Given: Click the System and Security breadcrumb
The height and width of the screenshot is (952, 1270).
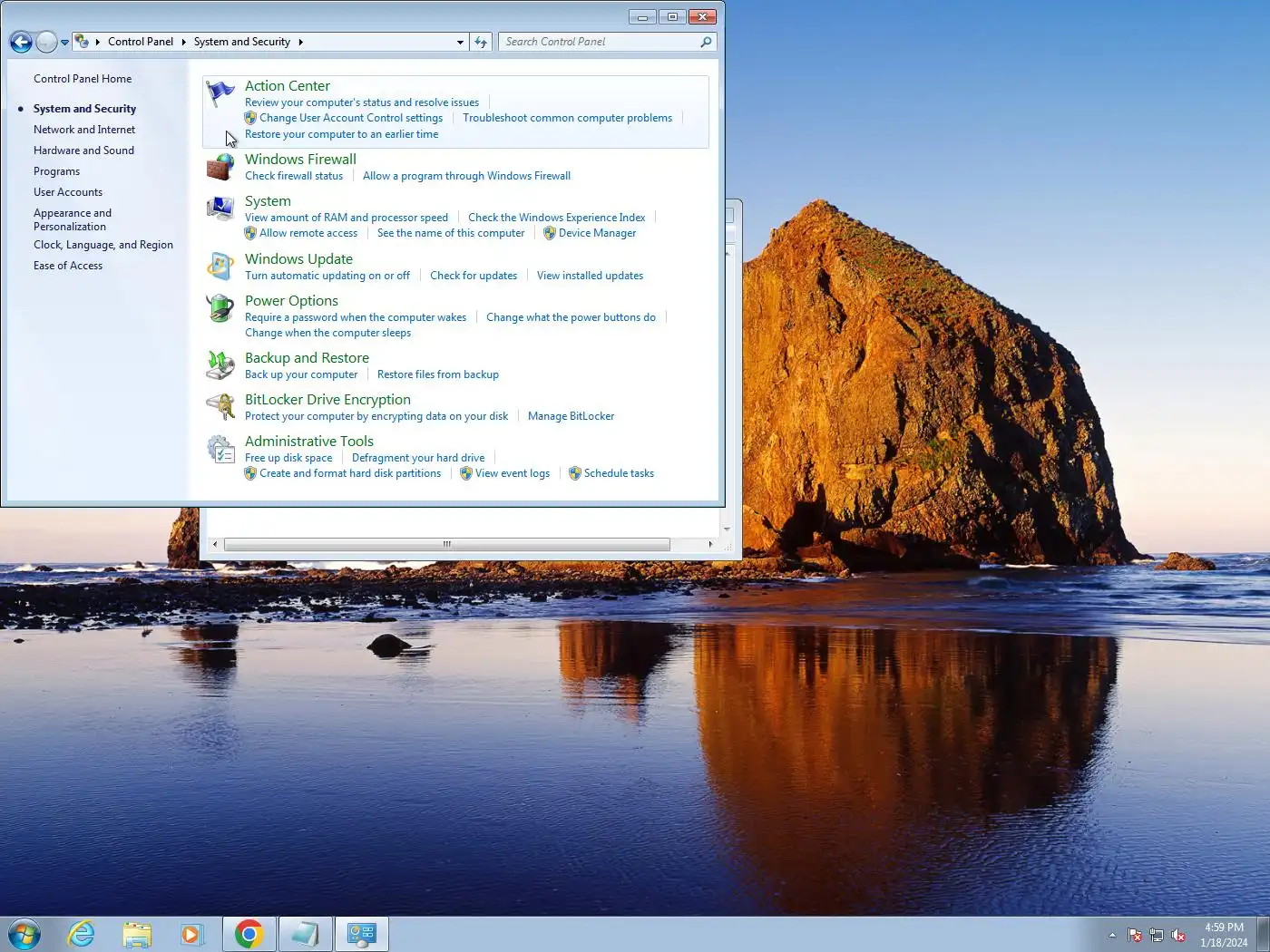Looking at the screenshot, I should 241,42.
